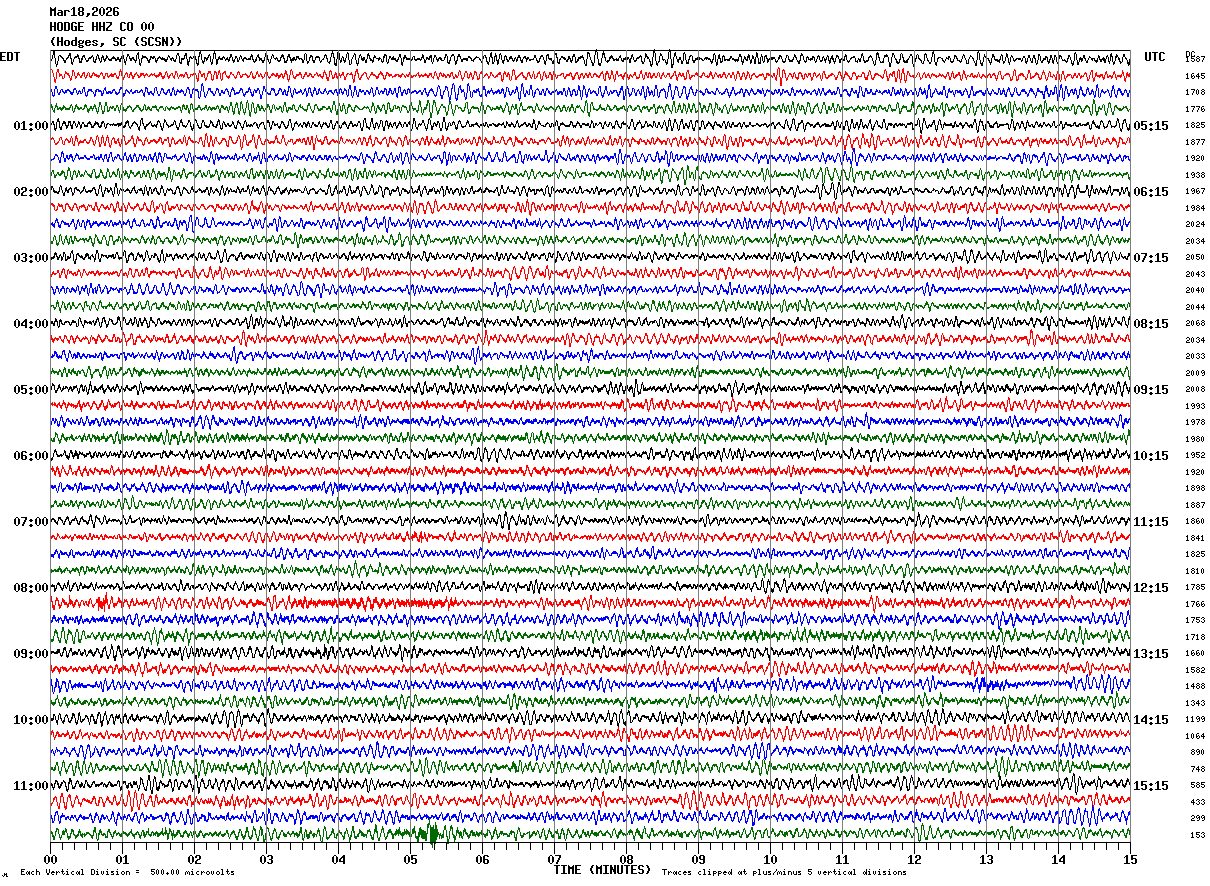Click the 'Traces clipped at plus/minus 5 vertical divisions' note
Viewport: 1210px width, 886px height.
pyautogui.click(x=784, y=873)
